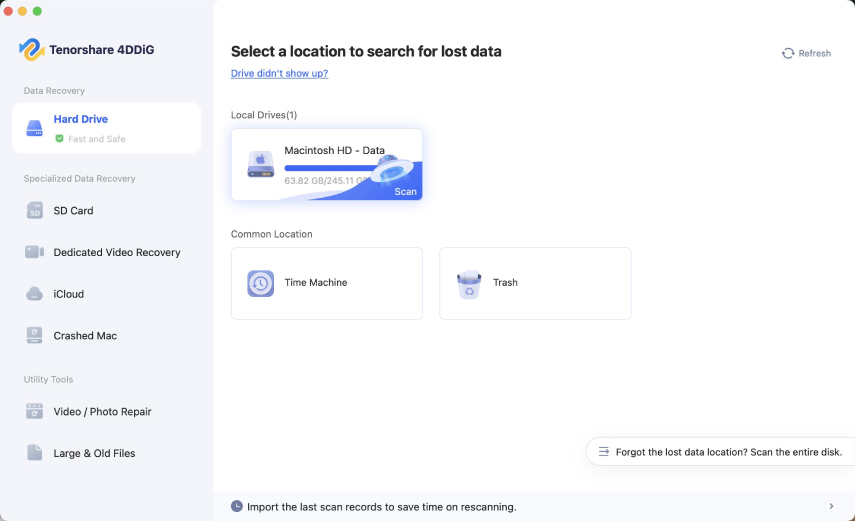Expand the import scan records arrow

831,507
